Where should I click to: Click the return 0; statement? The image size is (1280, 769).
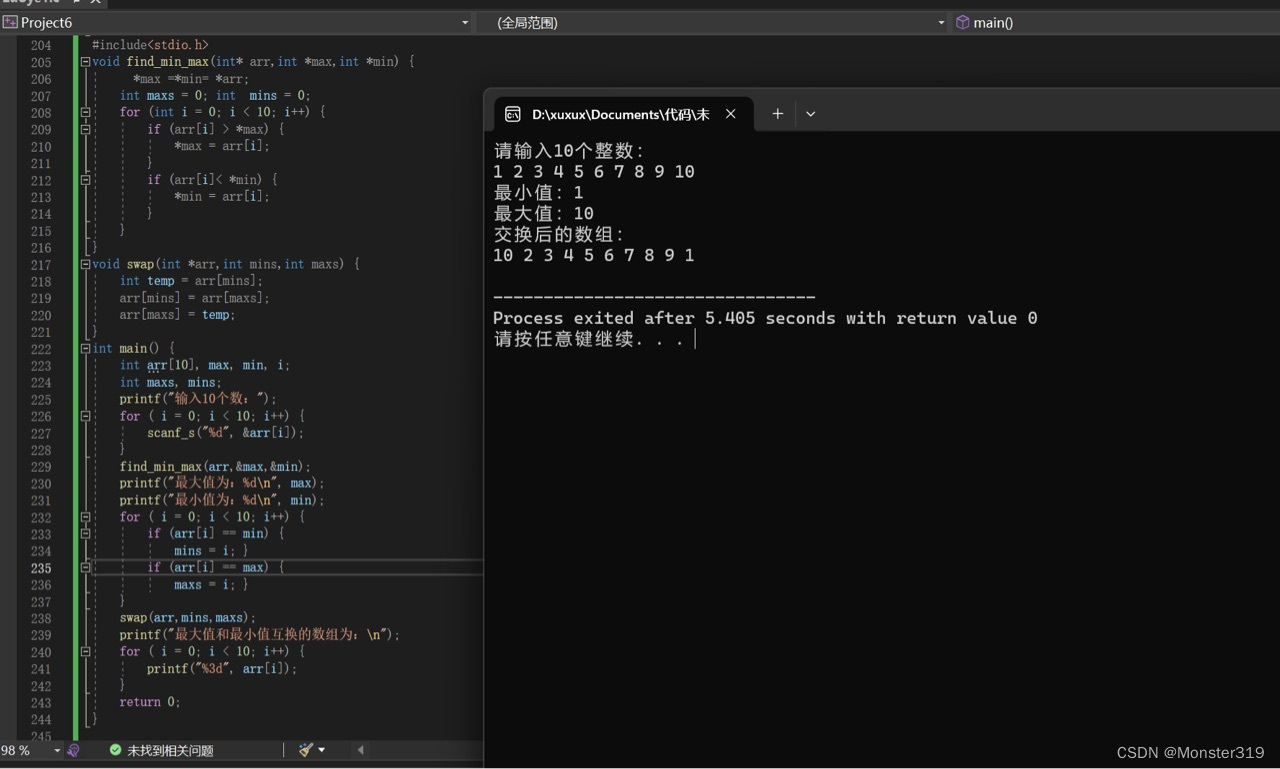click(150, 702)
